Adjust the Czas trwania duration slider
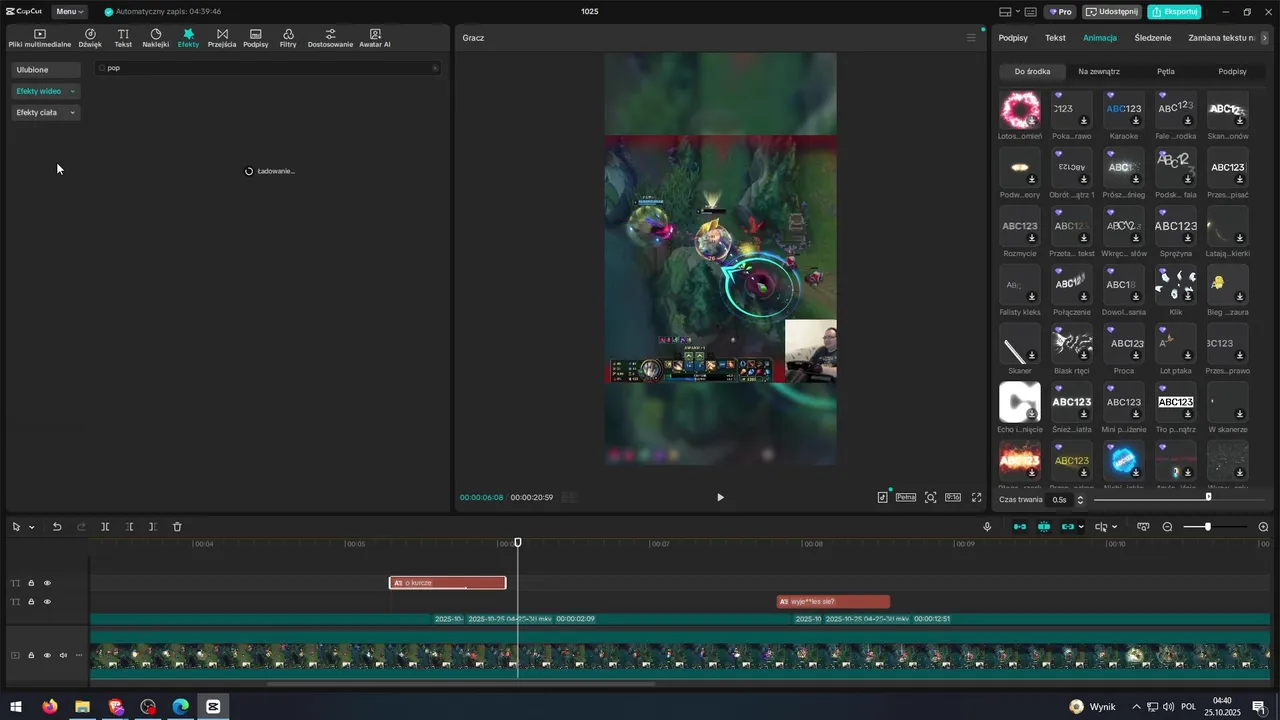 [x=1180, y=498]
